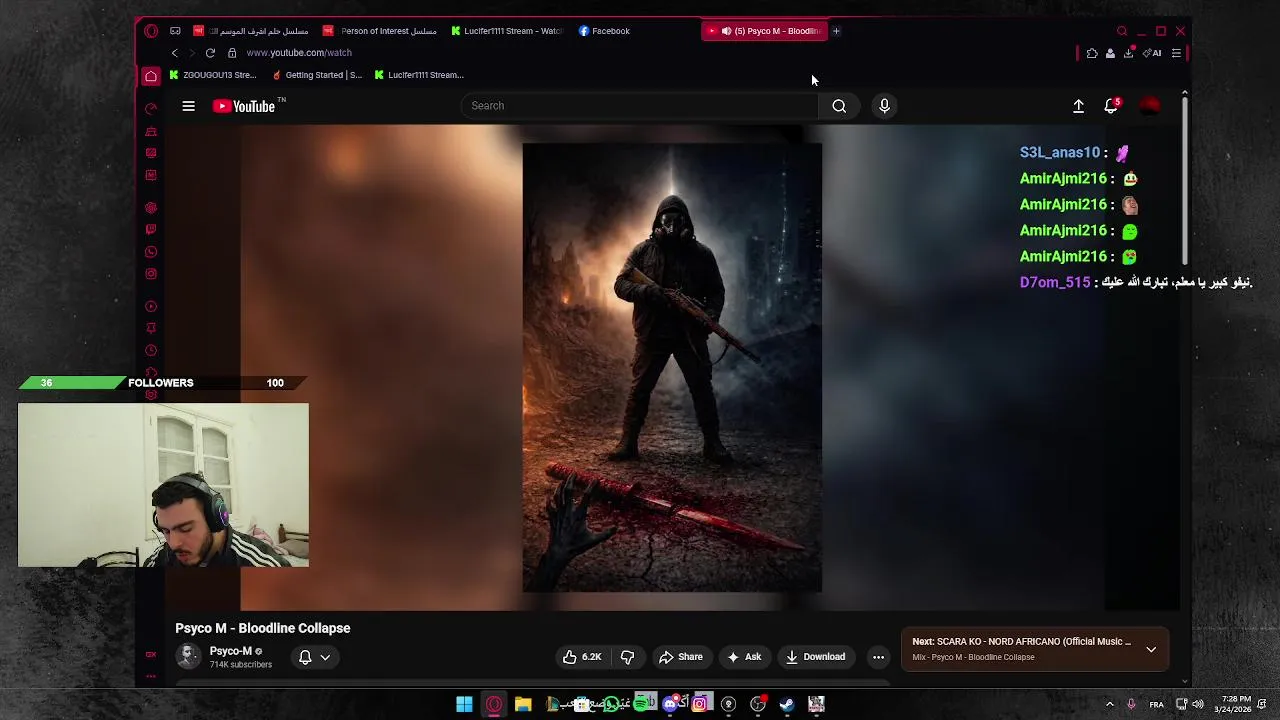The width and height of the screenshot is (1280, 720).
Task: Open Opera AI assistant icon
Action: (1152, 53)
